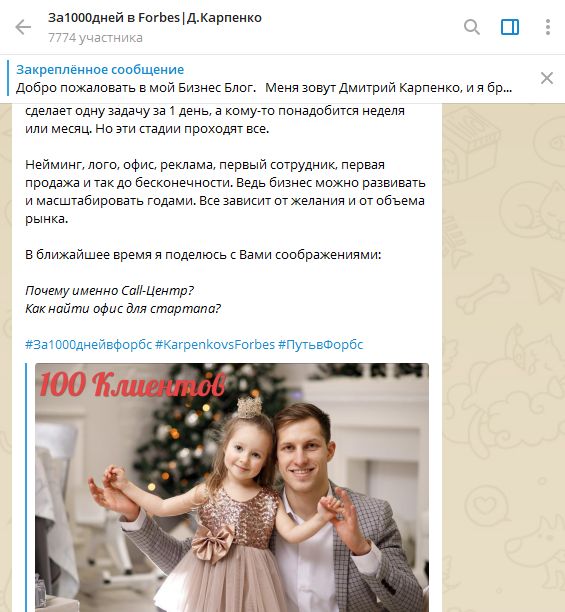Open hashtag #KarpenkovsForbes
This screenshot has height=612, width=565.
(x=215, y=345)
